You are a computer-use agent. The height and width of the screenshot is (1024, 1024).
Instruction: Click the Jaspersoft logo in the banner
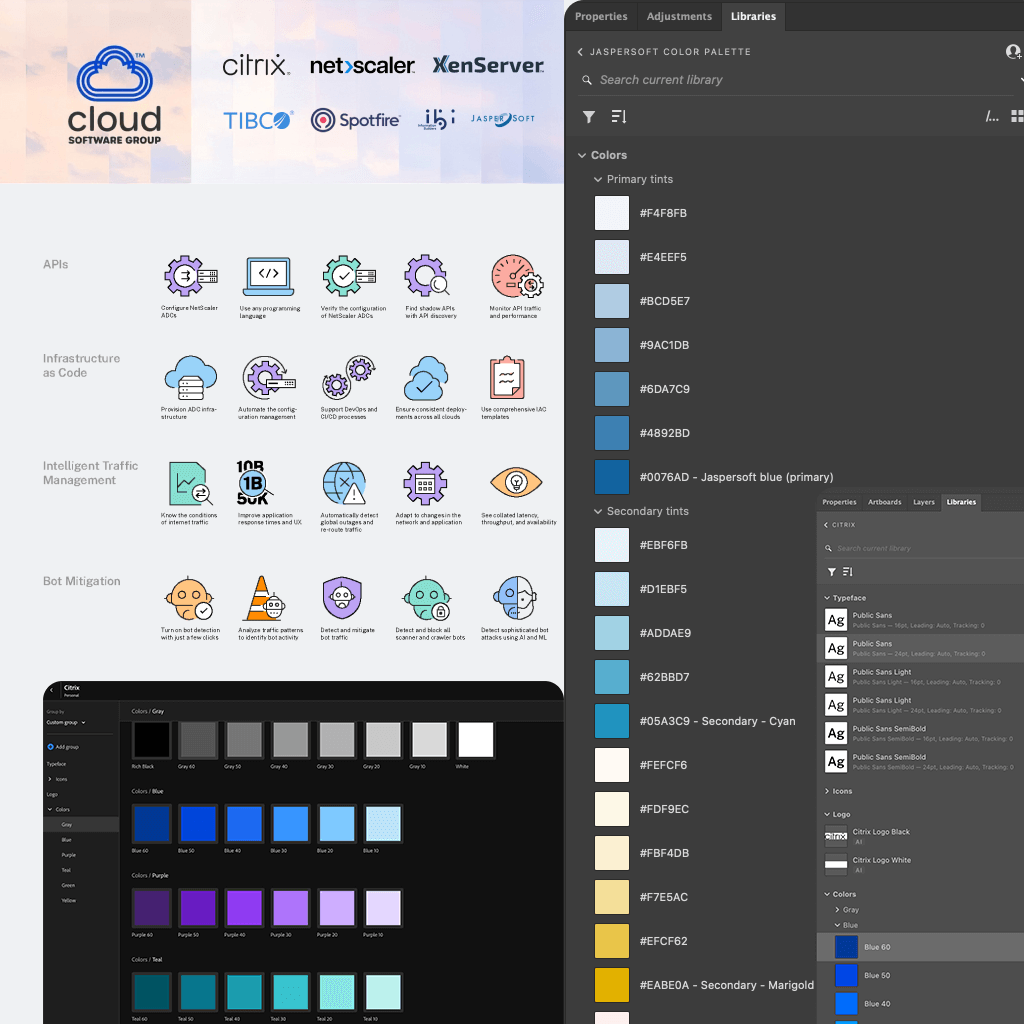tap(503, 119)
